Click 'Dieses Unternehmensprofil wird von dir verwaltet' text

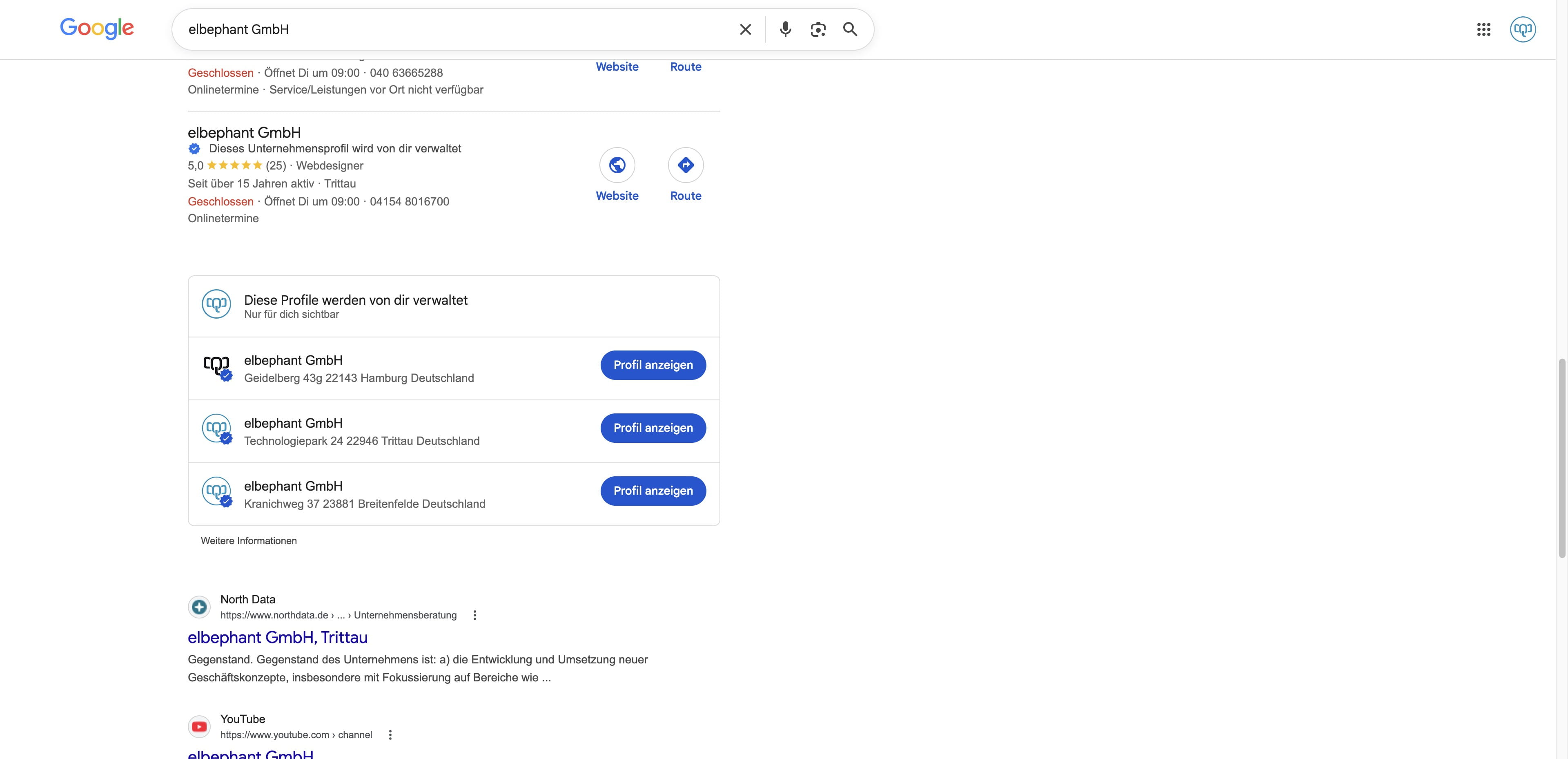[x=335, y=149]
